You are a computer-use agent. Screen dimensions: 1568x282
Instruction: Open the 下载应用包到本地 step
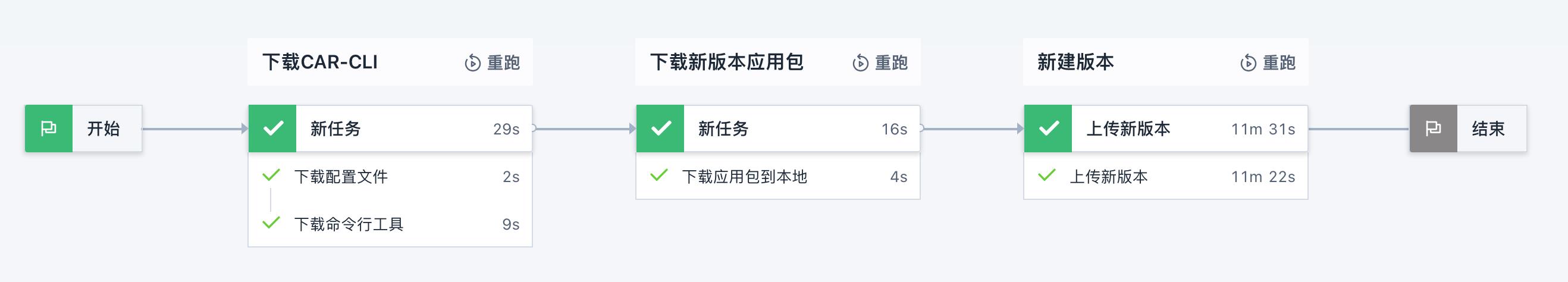778,177
